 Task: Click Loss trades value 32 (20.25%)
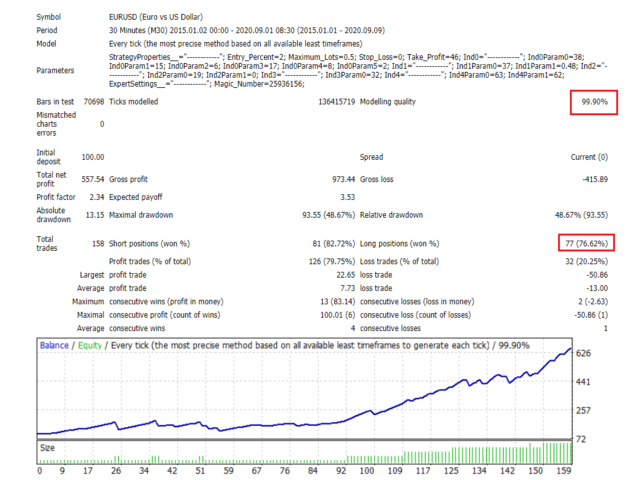tap(587, 261)
